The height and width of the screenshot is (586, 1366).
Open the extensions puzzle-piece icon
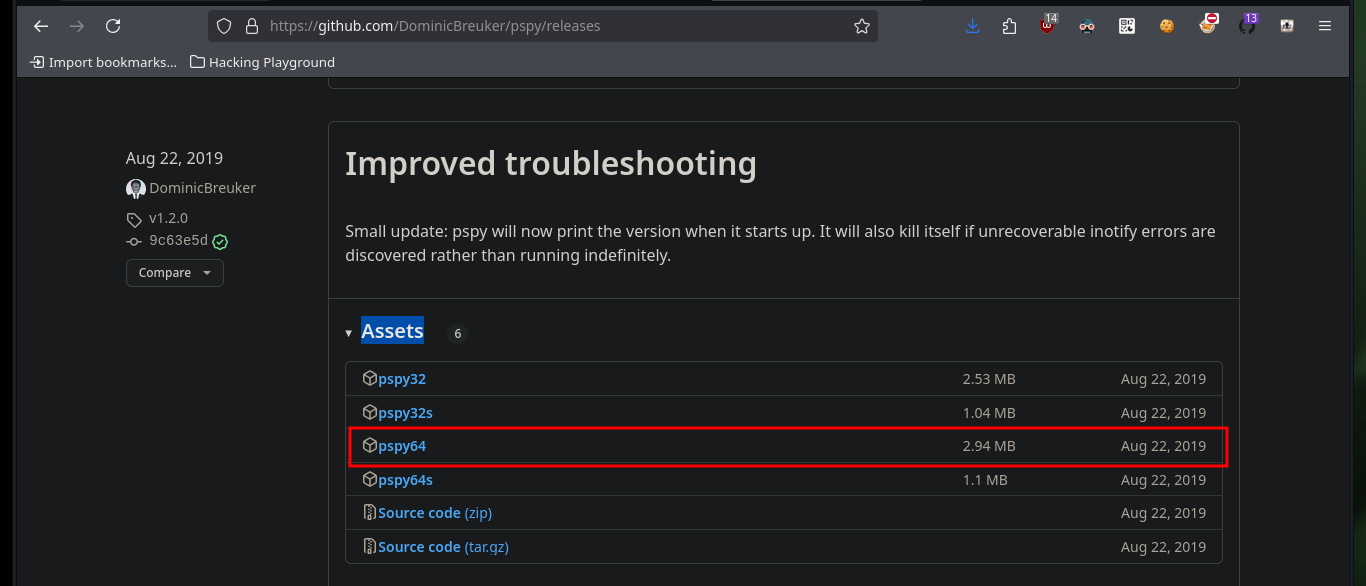pos(1009,26)
